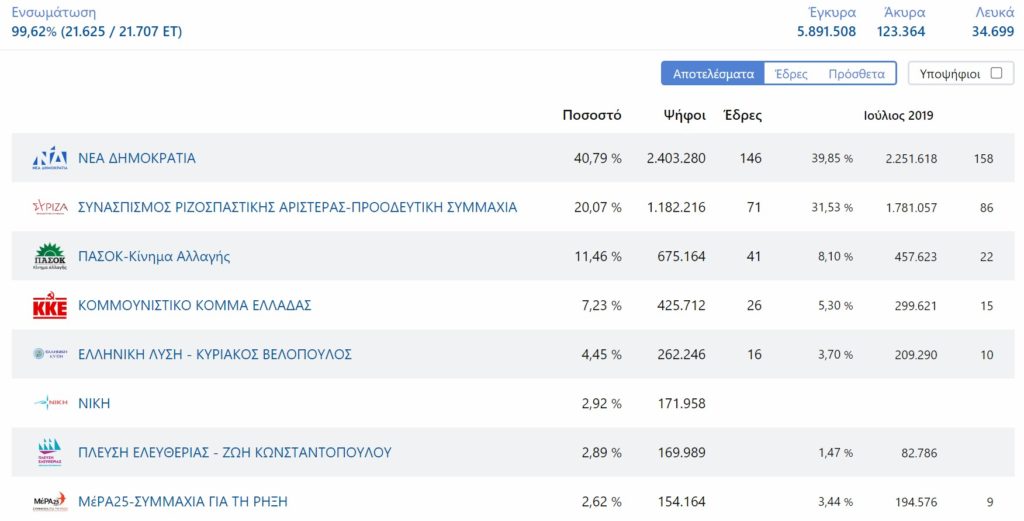Open the ΝΙΚΗ party name link

point(94,403)
